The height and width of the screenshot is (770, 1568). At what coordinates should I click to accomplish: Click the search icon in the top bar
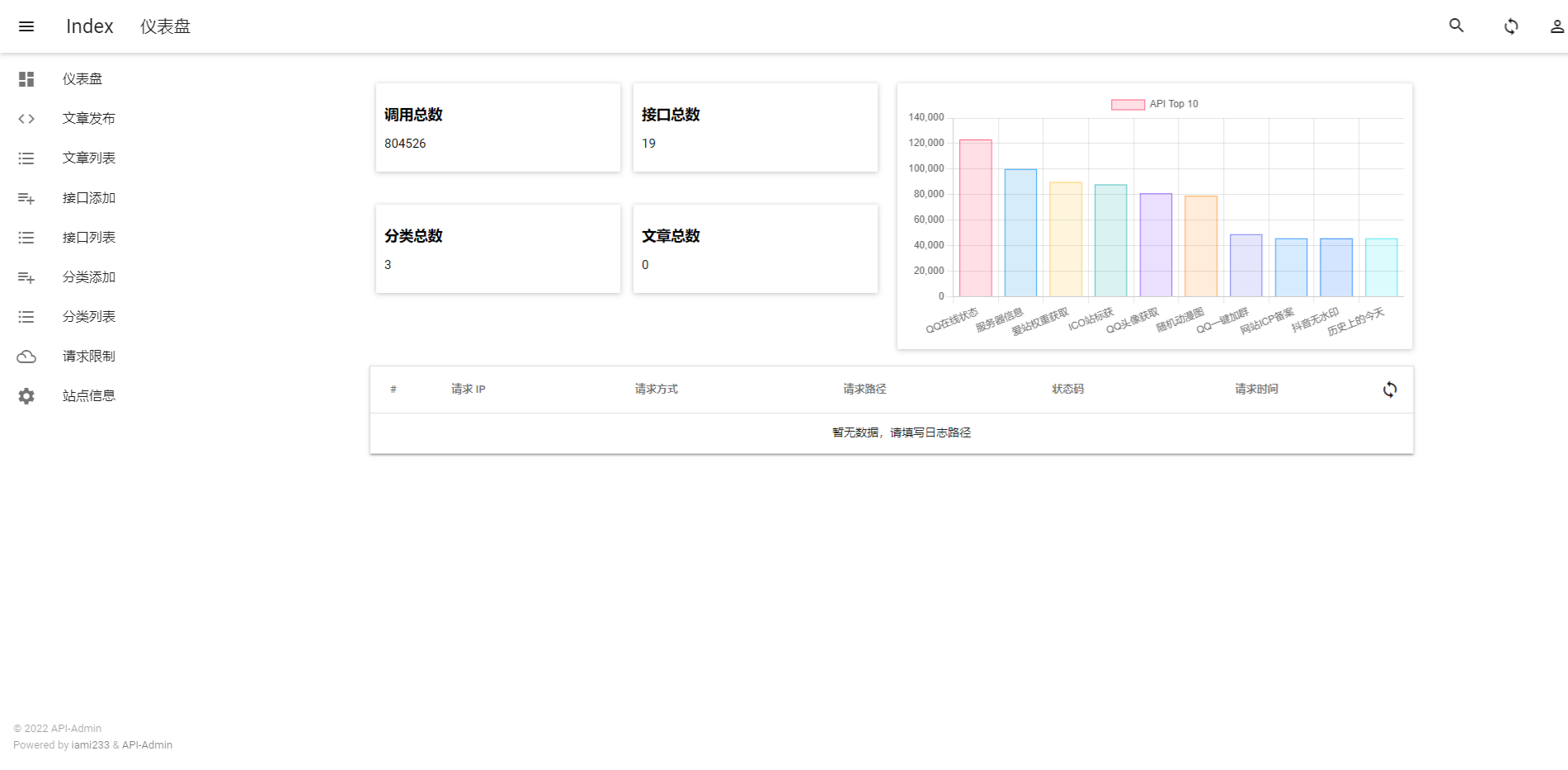pyautogui.click(x=1455, y=26)
